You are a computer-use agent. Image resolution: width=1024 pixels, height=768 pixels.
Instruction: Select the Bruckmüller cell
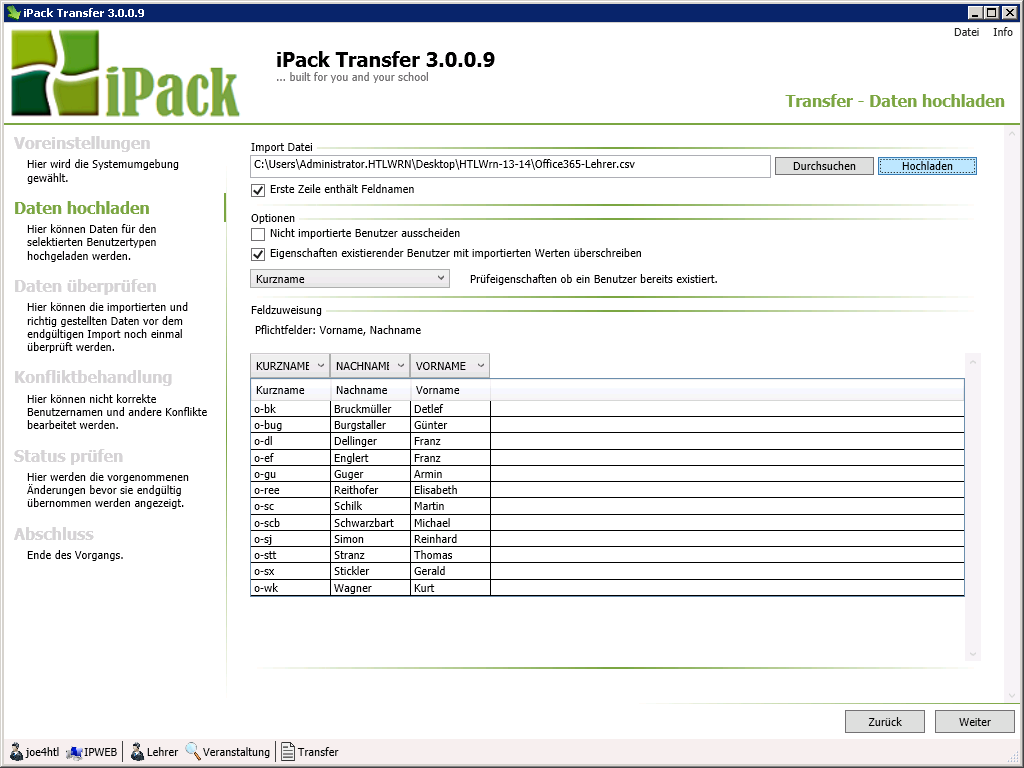(370, 409)
